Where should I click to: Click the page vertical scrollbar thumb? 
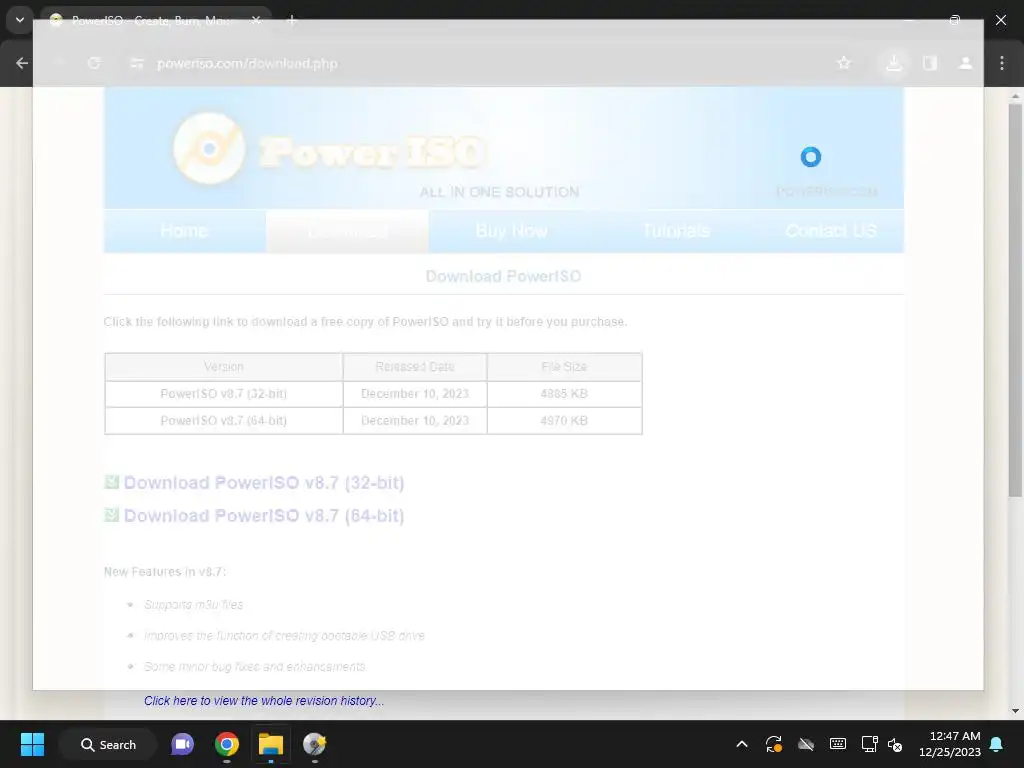coord(1015,300)
